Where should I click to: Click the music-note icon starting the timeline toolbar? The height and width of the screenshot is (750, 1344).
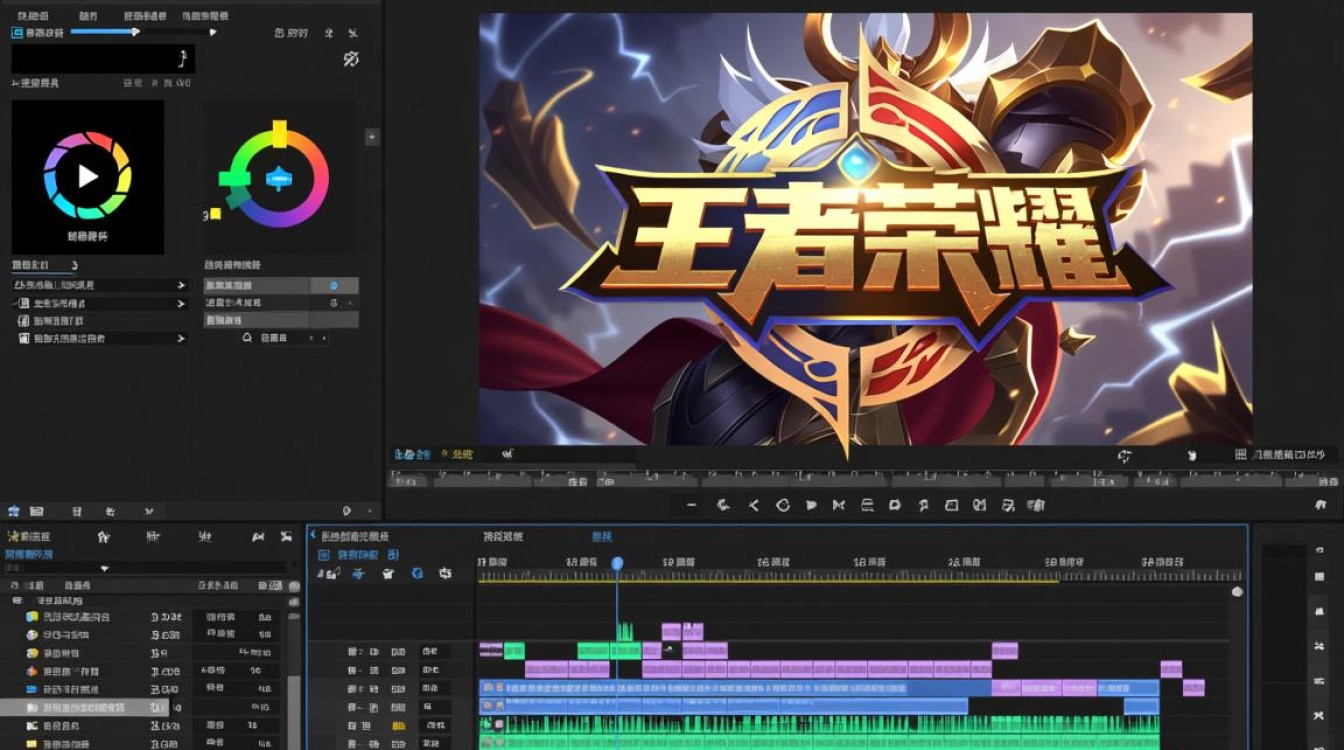tap(328, 573)
